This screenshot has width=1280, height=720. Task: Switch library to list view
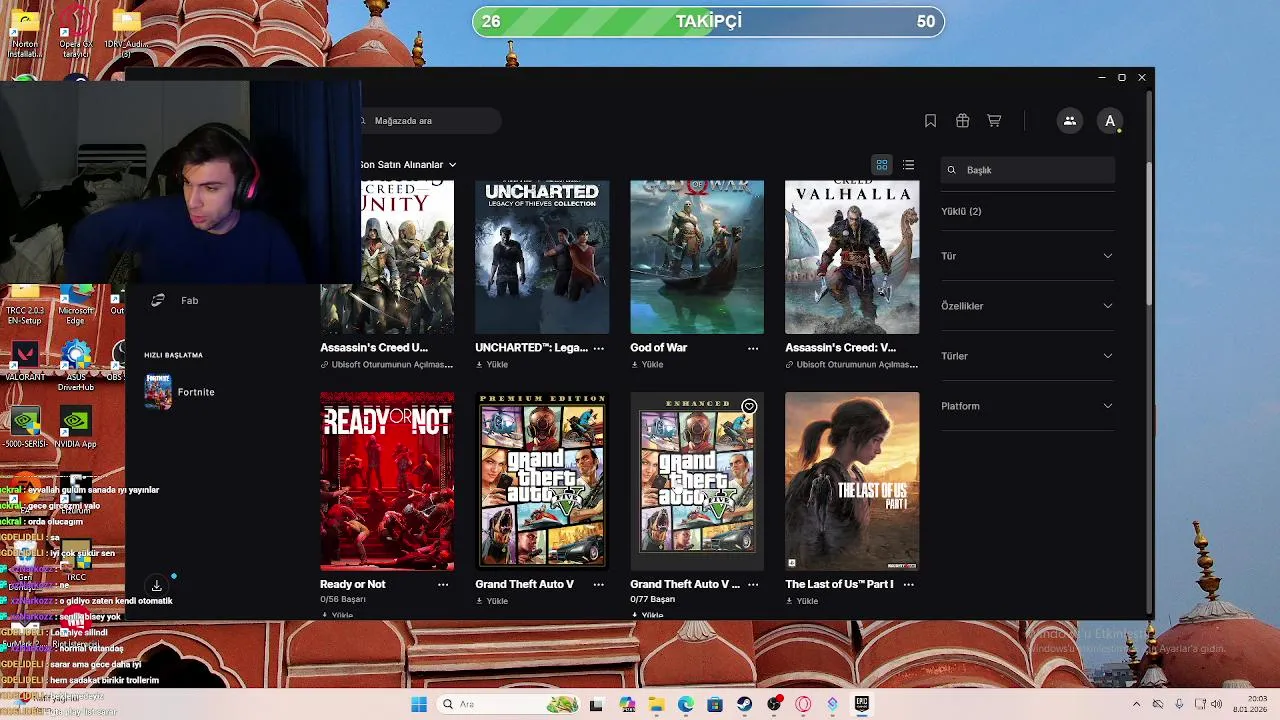[908, 165]
